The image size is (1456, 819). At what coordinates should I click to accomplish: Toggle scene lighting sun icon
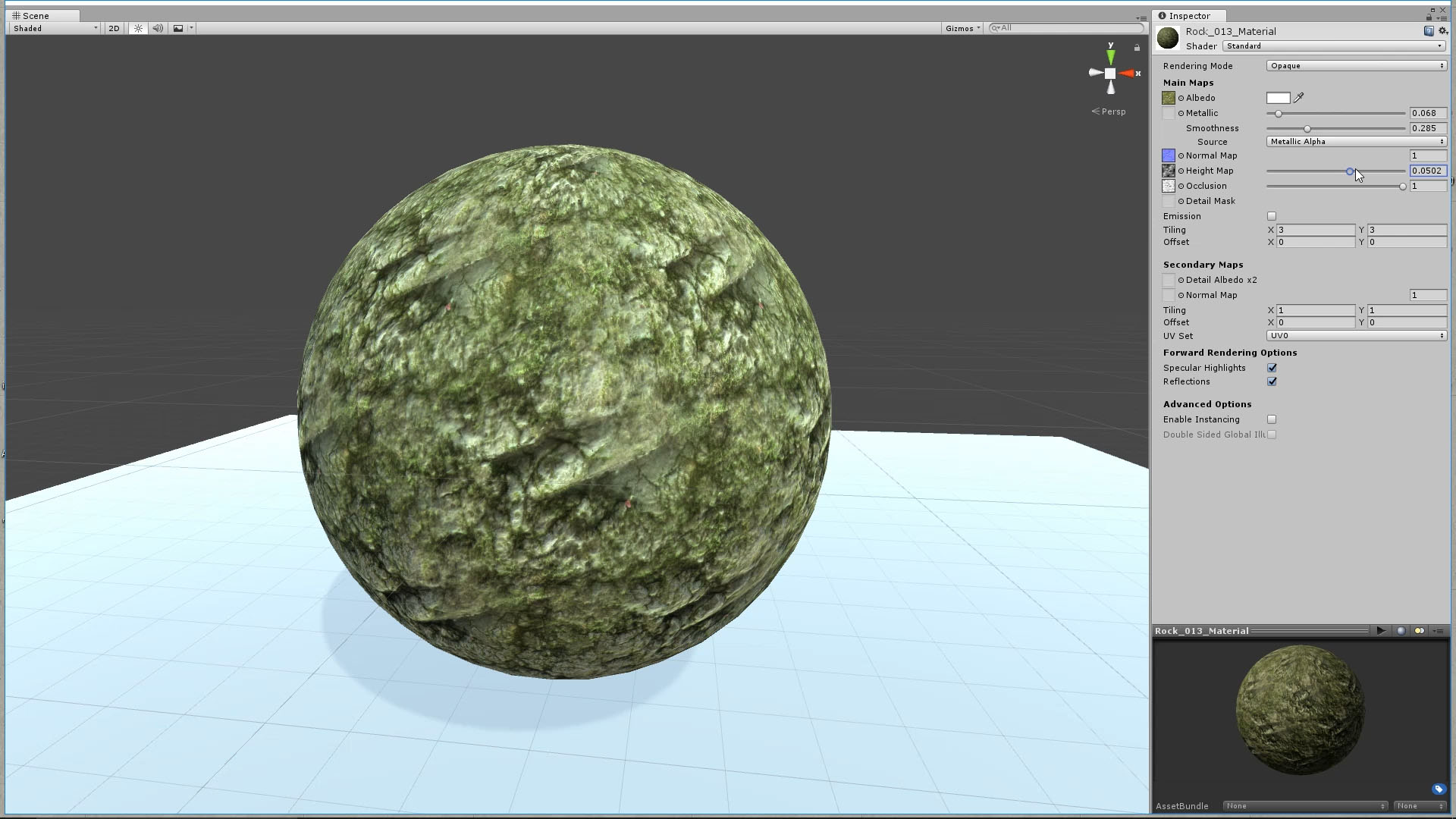coord(138,28)
